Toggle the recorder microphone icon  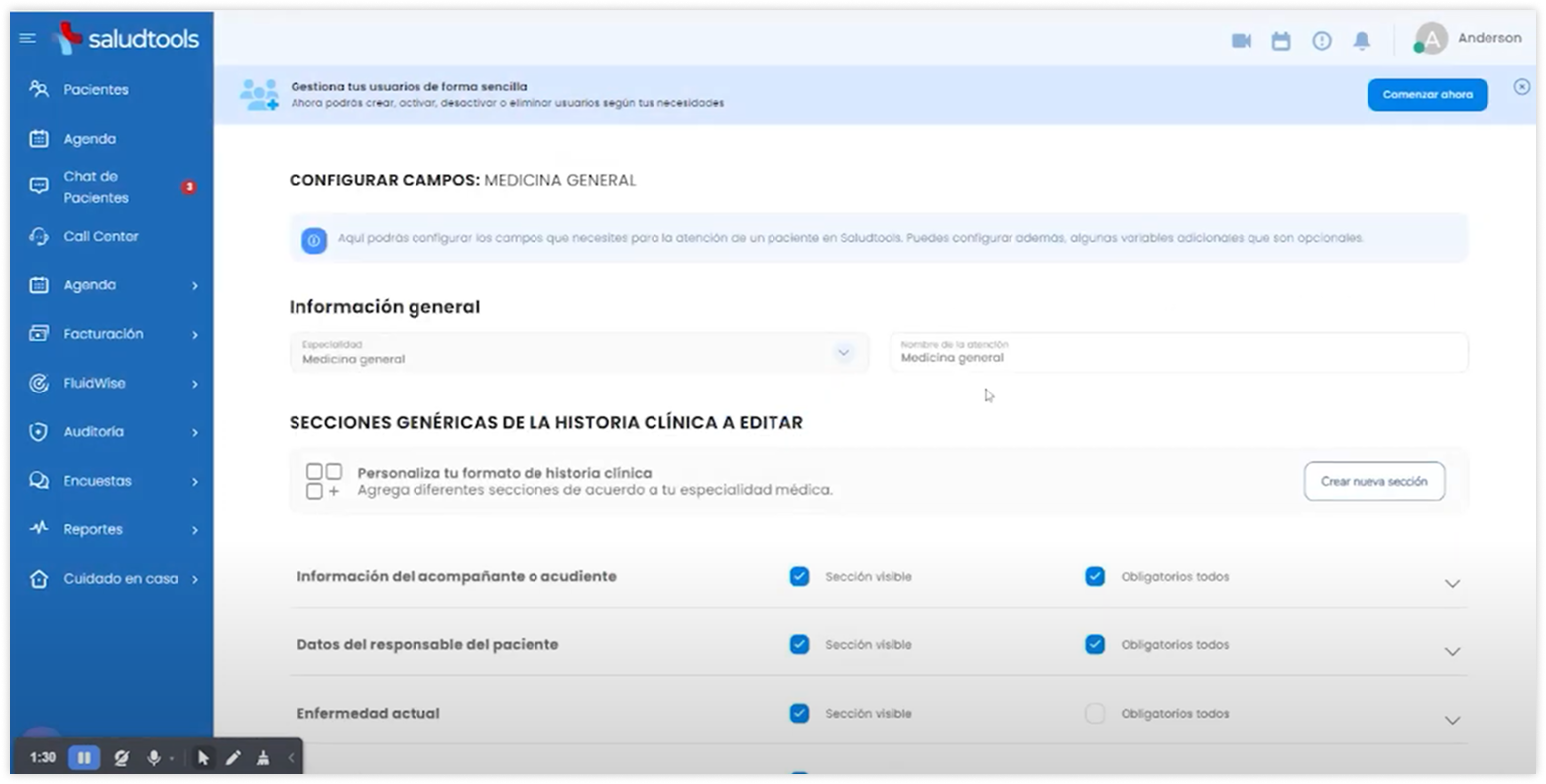[x=154, y=758]
